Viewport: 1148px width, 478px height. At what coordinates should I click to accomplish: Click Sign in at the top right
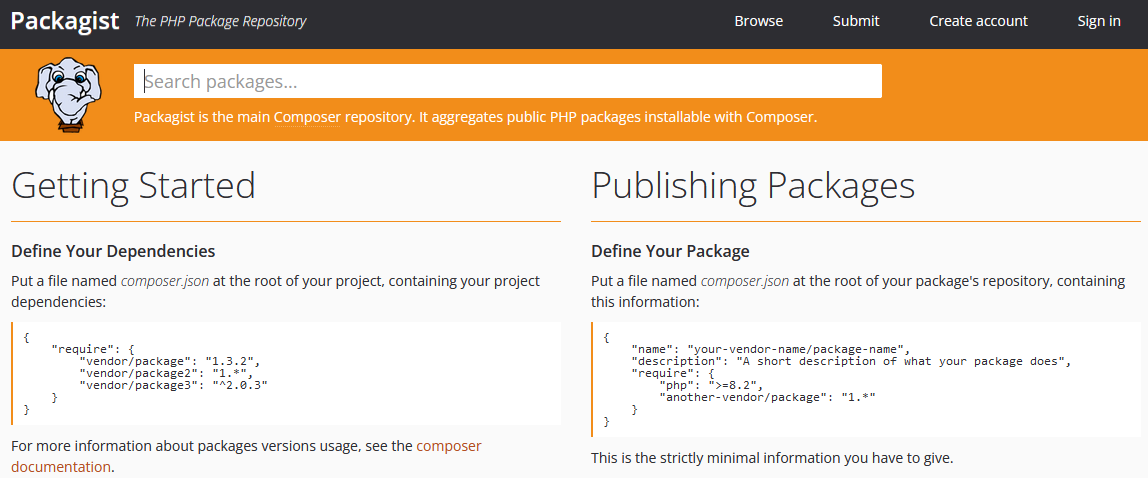(1098, 21)
